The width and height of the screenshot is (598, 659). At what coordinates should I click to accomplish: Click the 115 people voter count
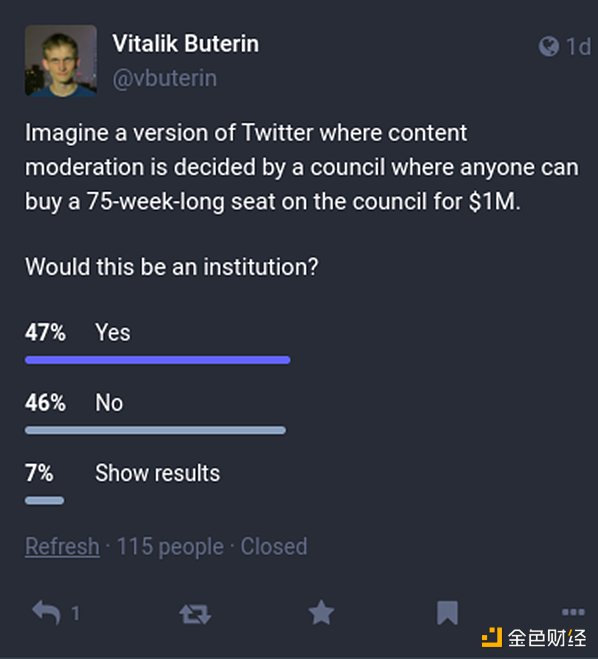click(170, 546)
